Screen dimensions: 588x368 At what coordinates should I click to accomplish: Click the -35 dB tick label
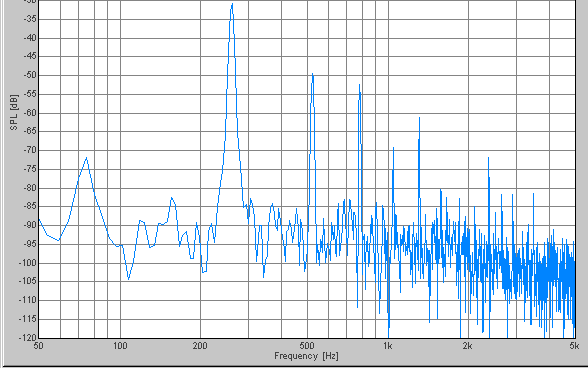[30, 19]
